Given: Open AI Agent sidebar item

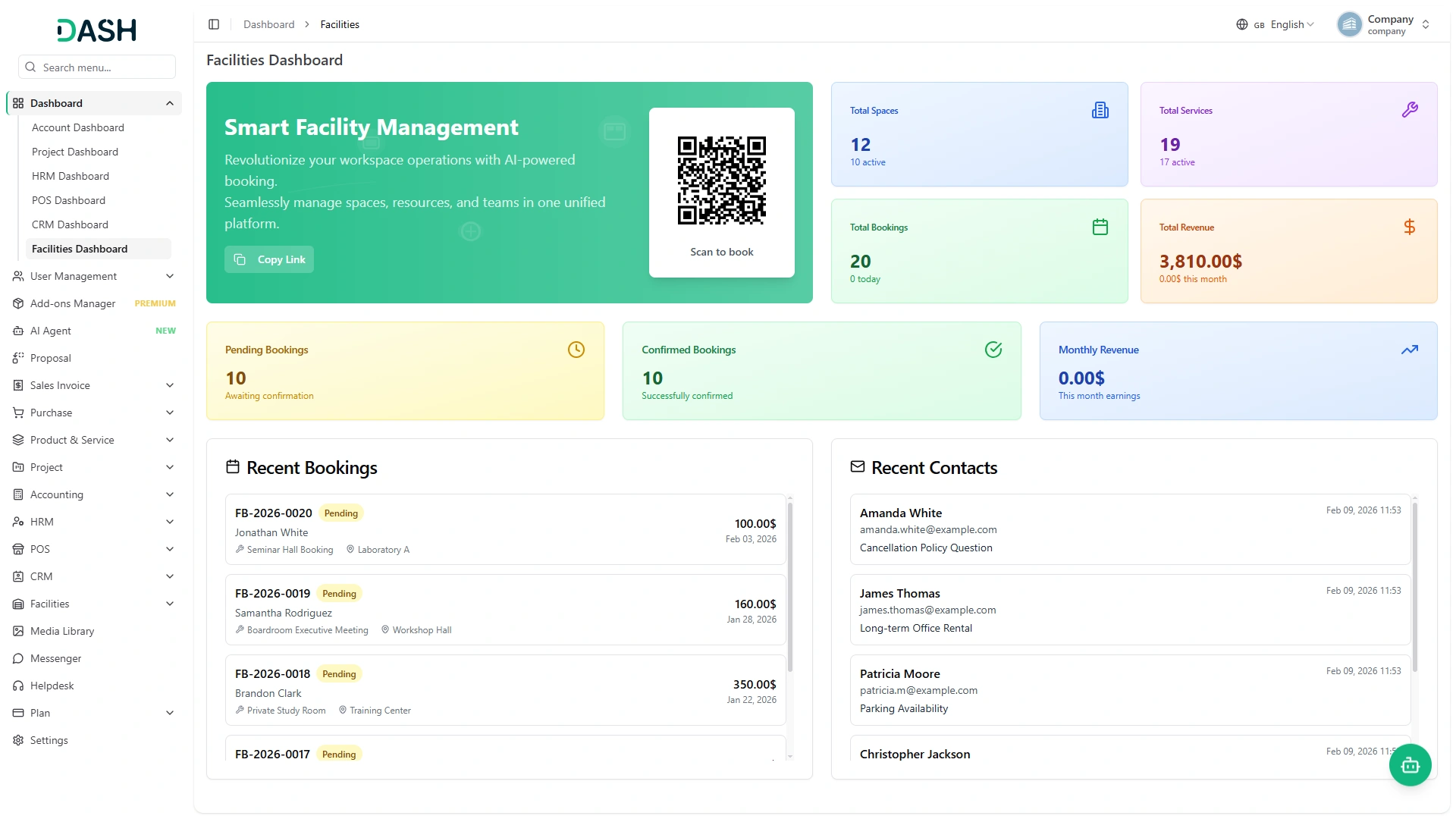Looking at the screenshot, I should 94,331.
